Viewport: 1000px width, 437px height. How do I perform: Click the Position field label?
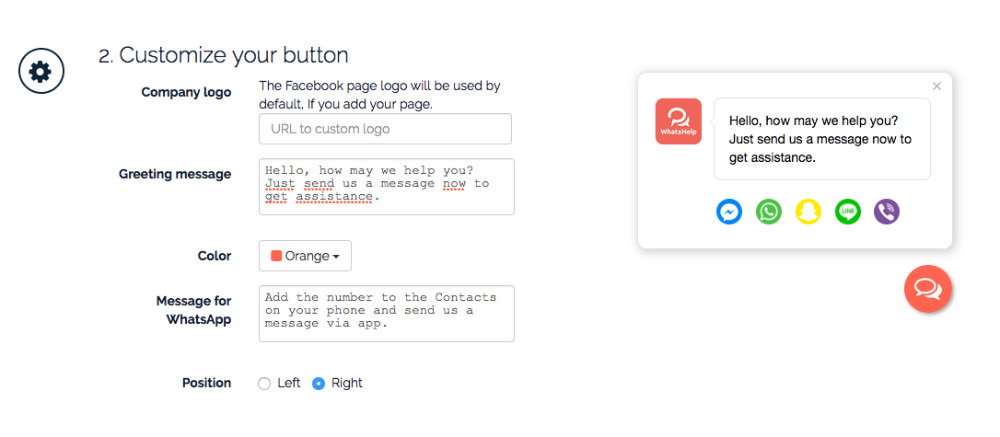click(206, 383)
